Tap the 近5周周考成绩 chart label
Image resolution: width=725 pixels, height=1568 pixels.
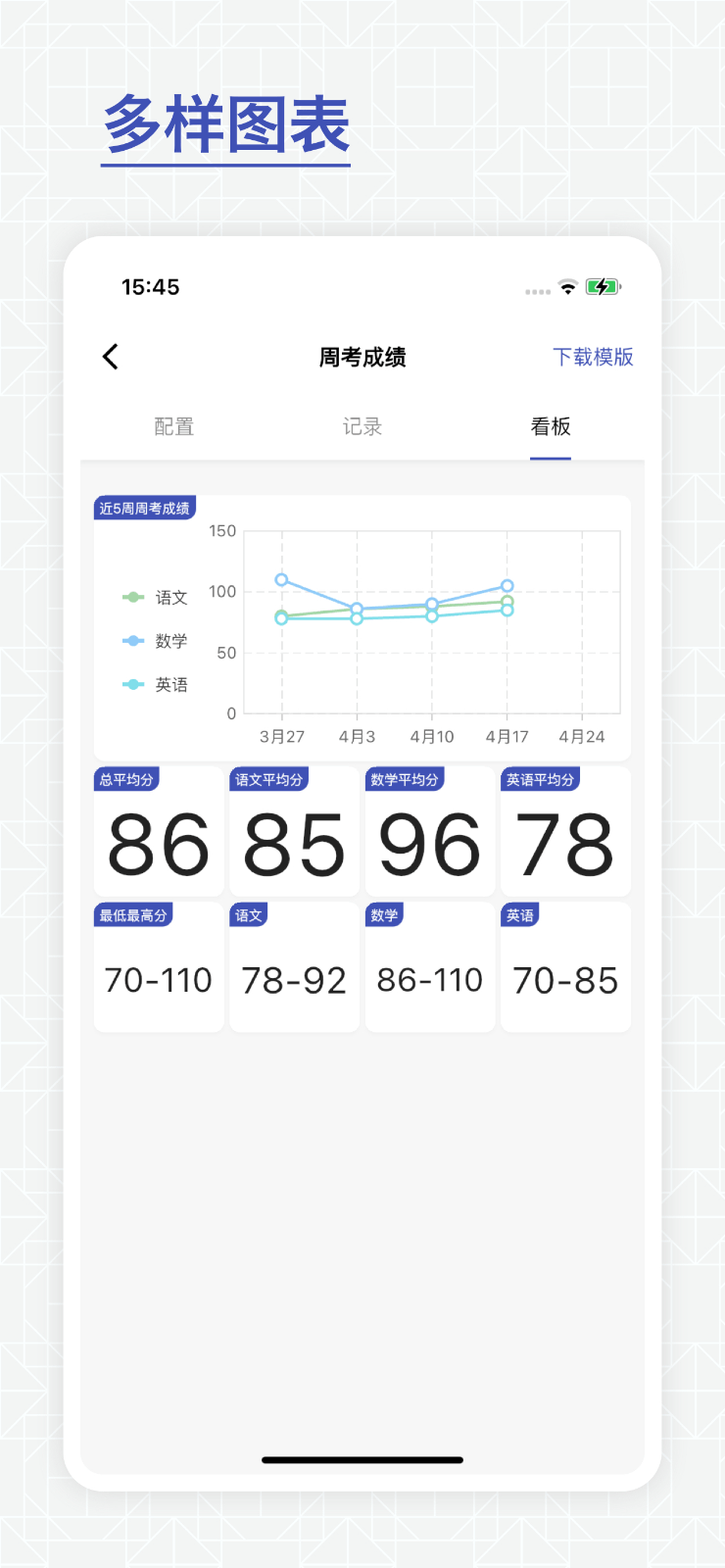145,508
